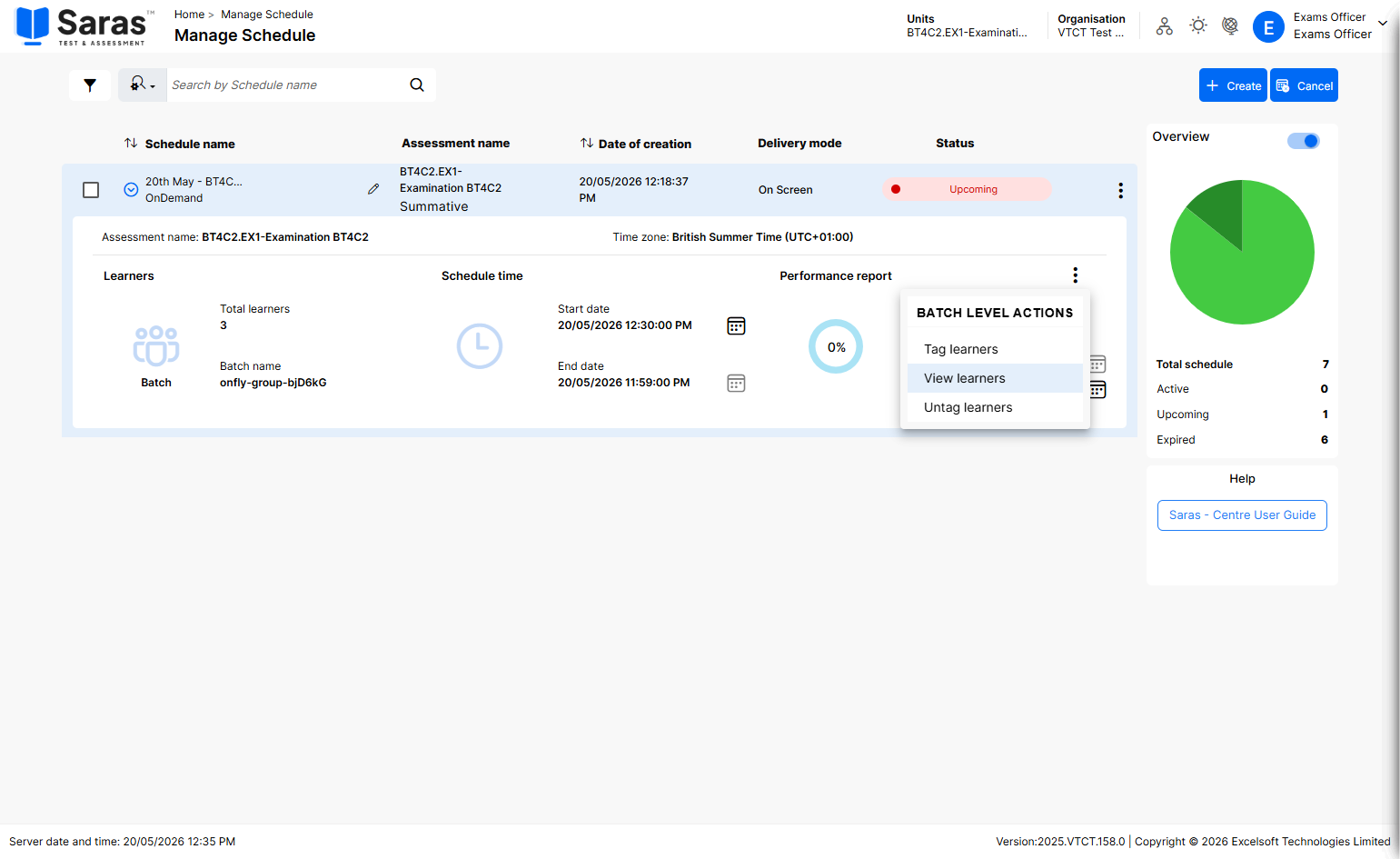
Task: Click the globe language icon
Action: pos(1230,25)
